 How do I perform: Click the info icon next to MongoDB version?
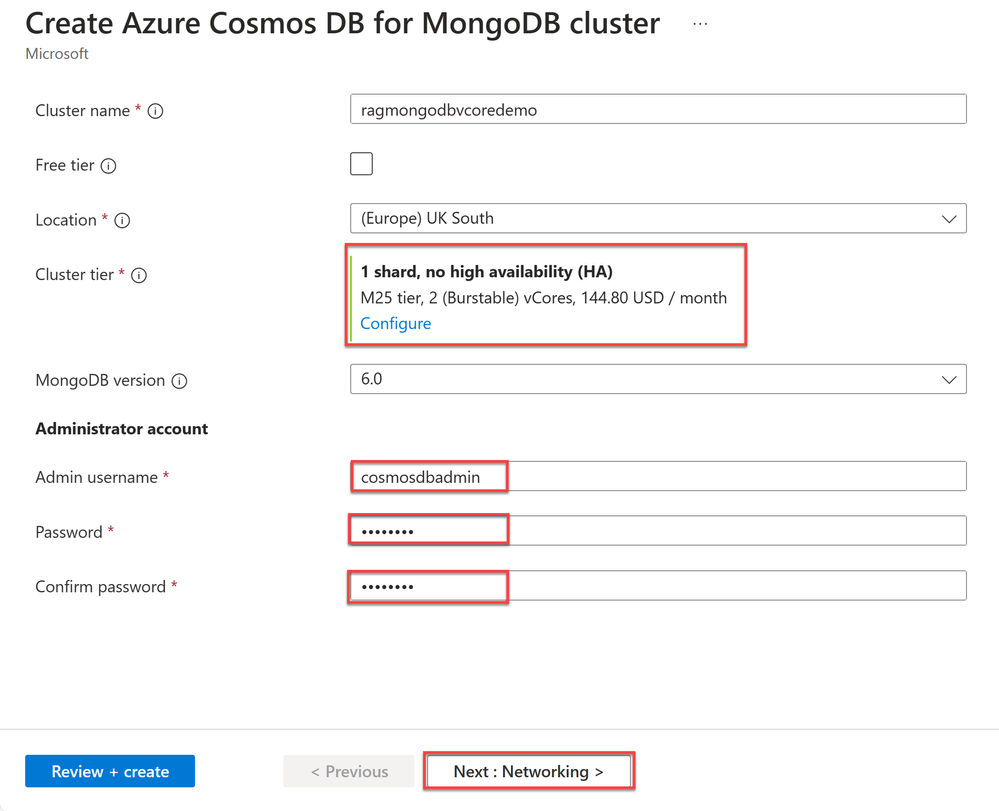coord(180,381)
